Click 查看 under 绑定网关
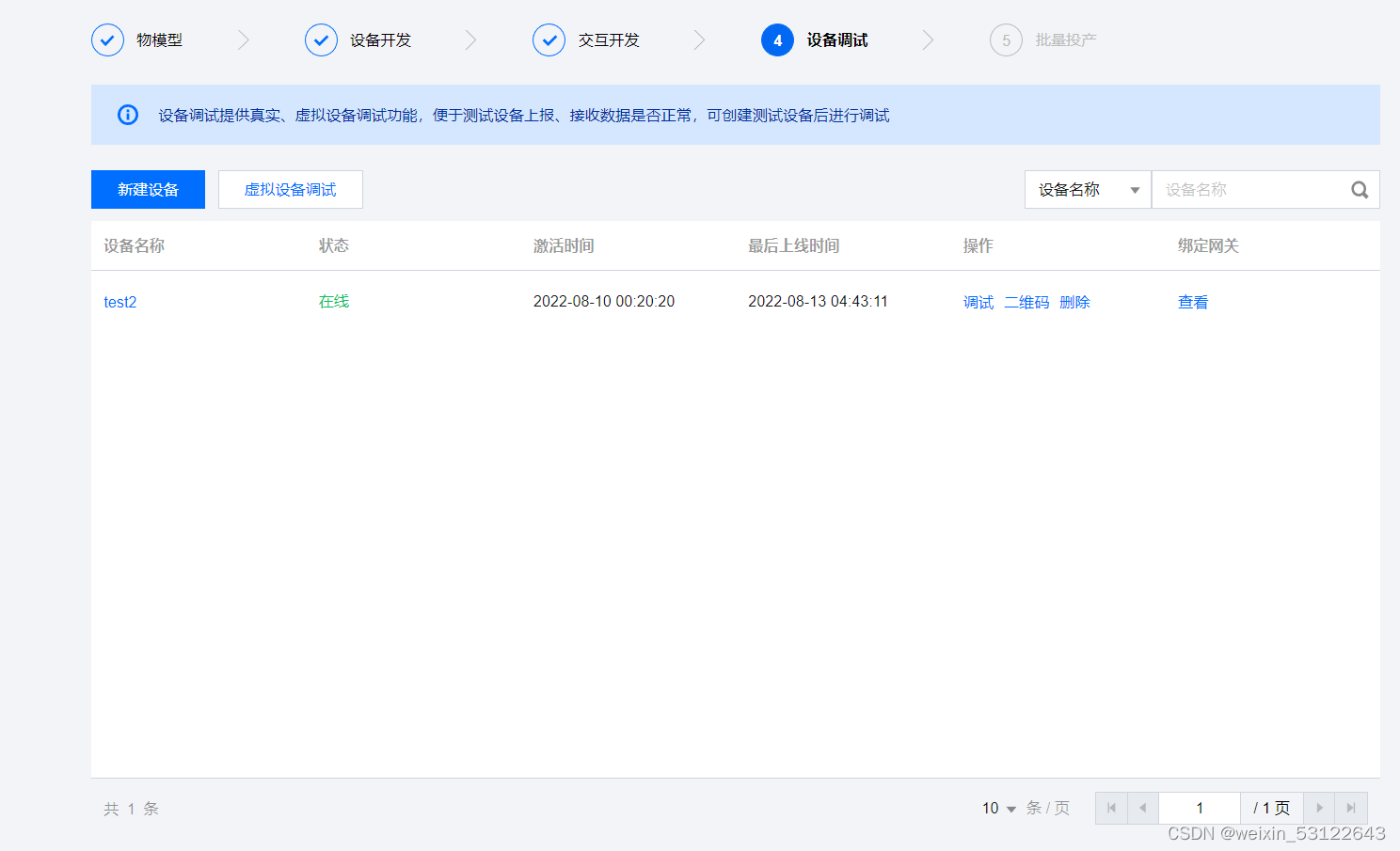1400x851 pixels. (x=1193, y=302)
